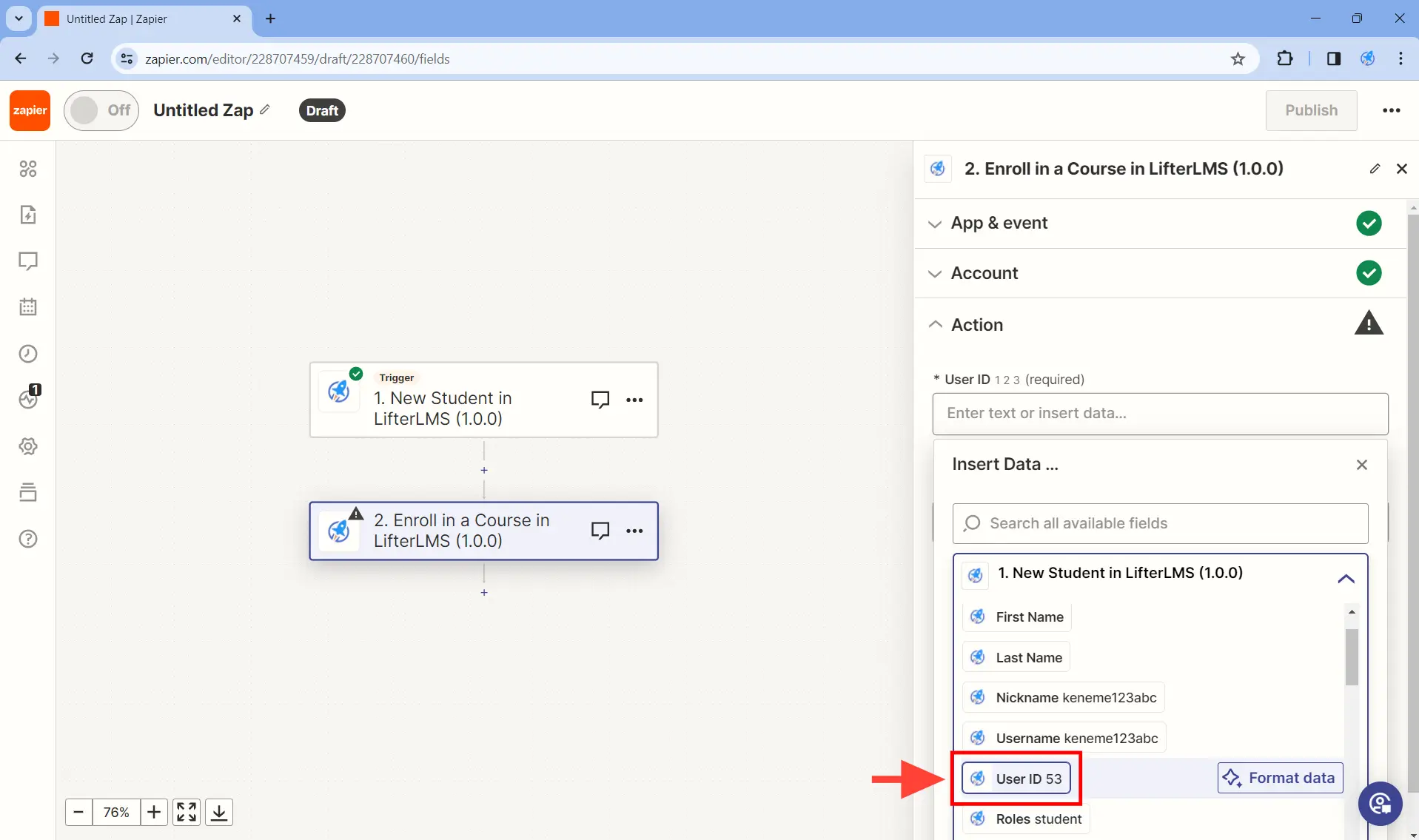Open the calendar schedule icon in sidebar
1419x840 pixels.
tap(28, 307)
